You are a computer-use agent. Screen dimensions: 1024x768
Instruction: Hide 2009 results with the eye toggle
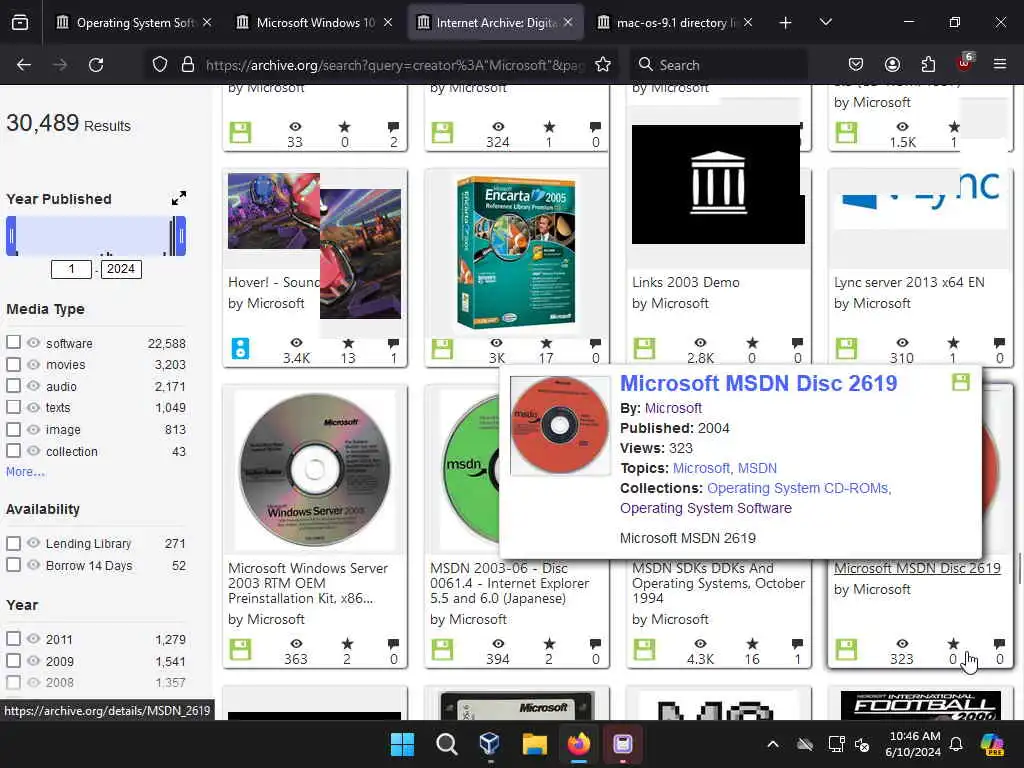tap(33, 660)
